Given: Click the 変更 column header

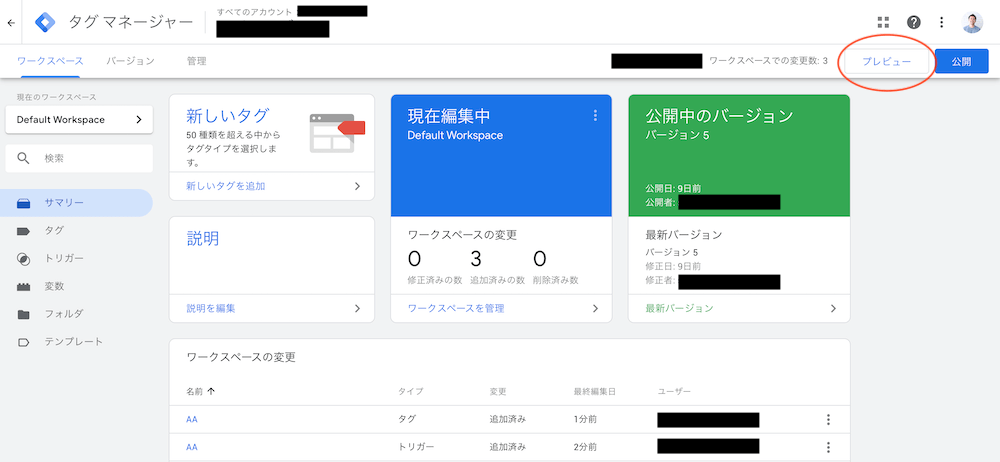Looking at the screenshot, I should pos(497,391).
